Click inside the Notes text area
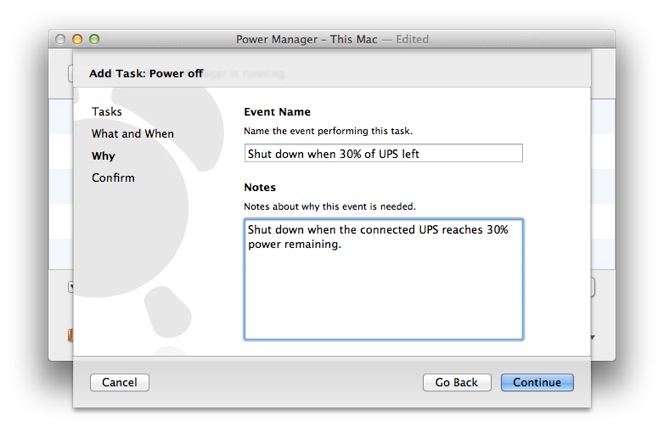Viewport: 664px width, 428px height. click(x=383, y=279)
